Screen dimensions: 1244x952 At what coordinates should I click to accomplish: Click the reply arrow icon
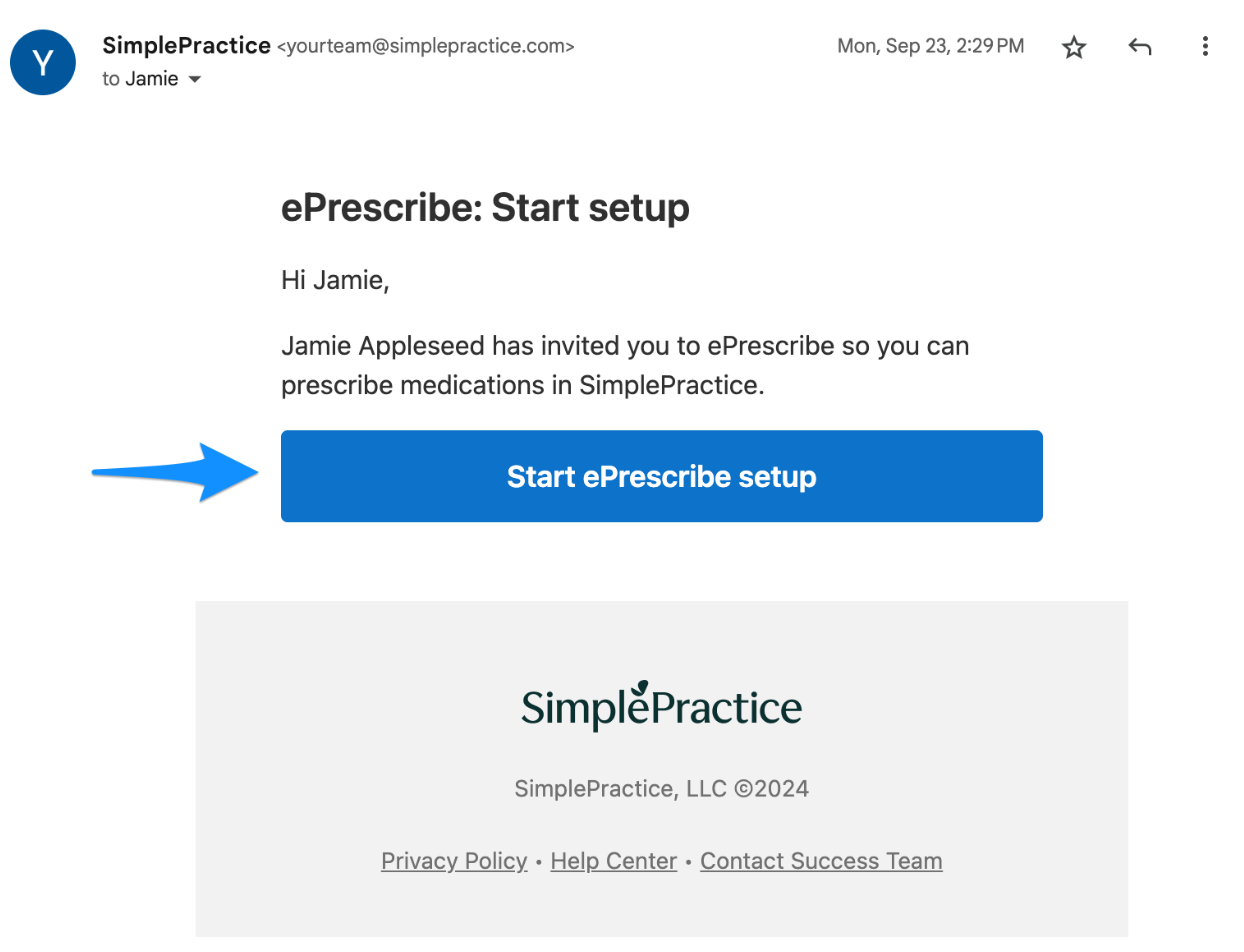click(1140, 46)
